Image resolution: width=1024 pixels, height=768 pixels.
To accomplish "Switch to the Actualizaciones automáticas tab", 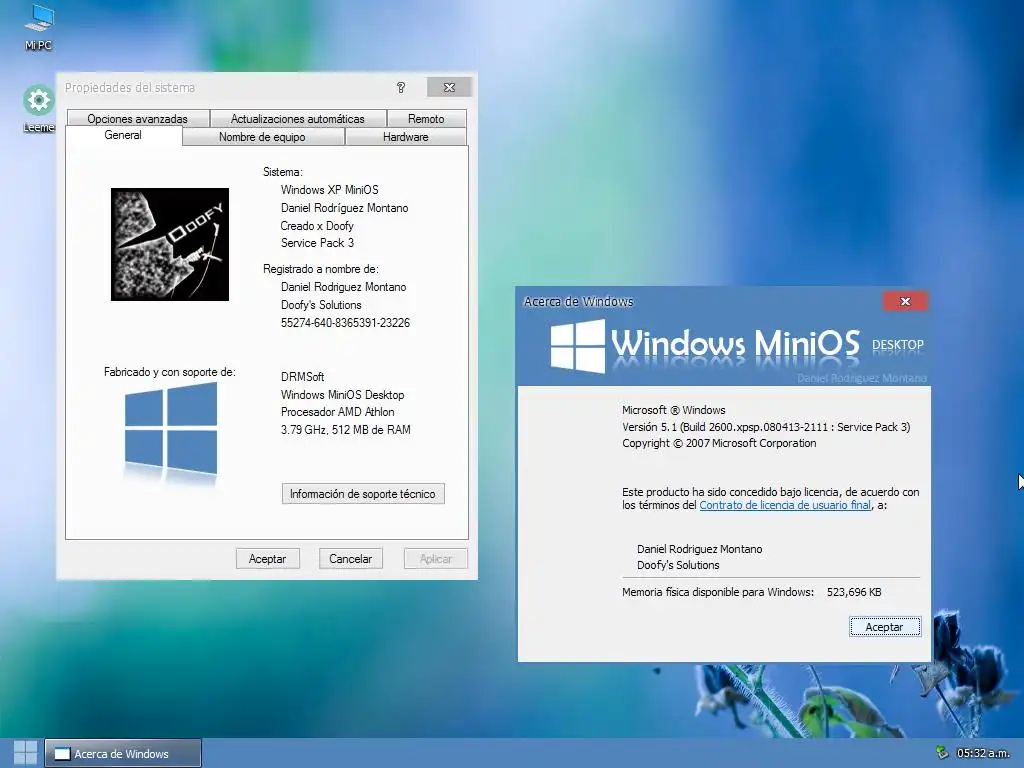I will point(298,119).
